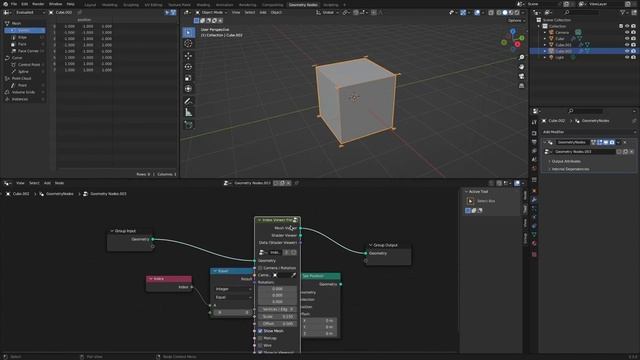Select the Move tool in viewport
The image size is (640, 360).
[x=188, y=56]
